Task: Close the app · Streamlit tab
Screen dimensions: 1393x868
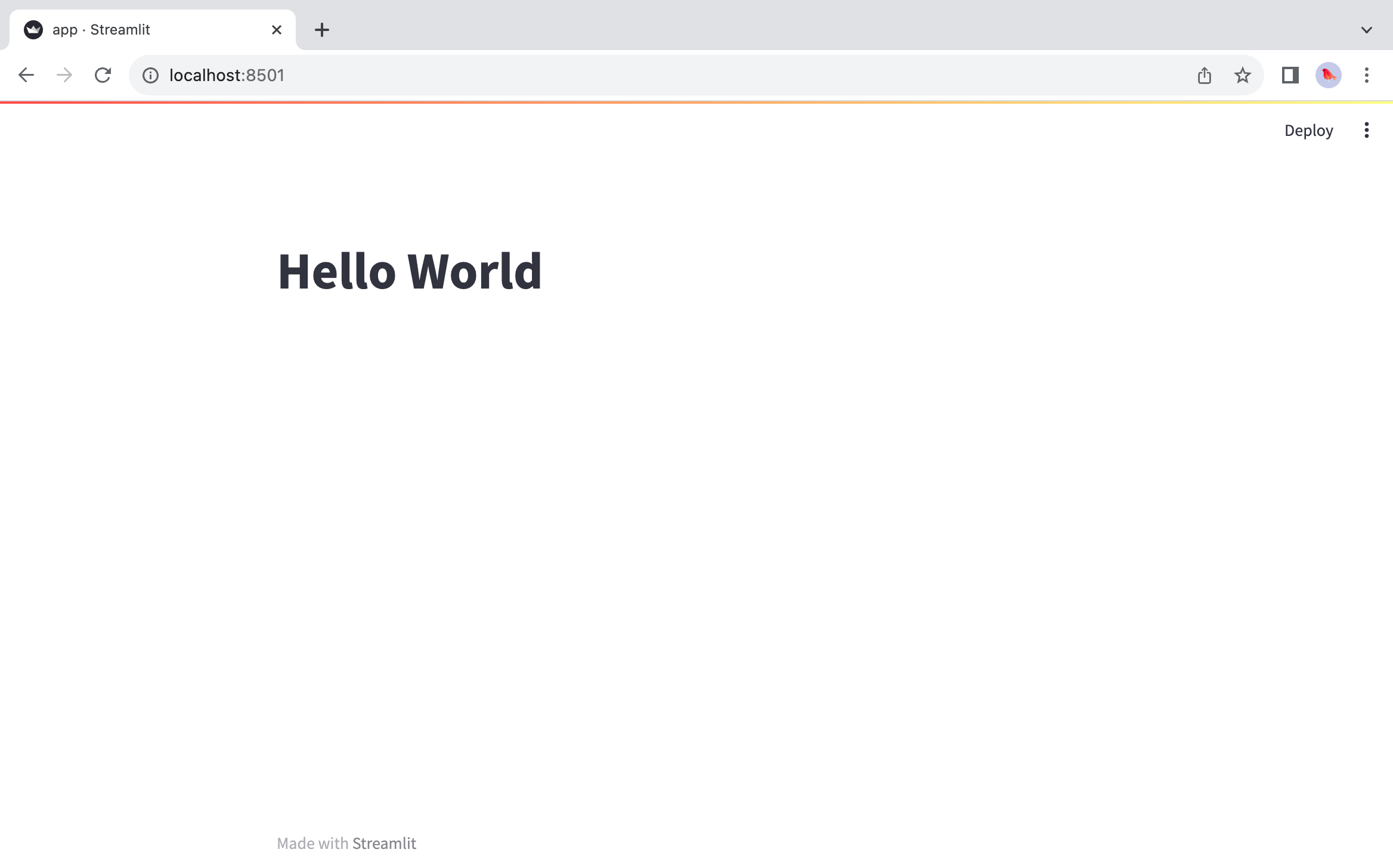Action: [x=275, y=29]
